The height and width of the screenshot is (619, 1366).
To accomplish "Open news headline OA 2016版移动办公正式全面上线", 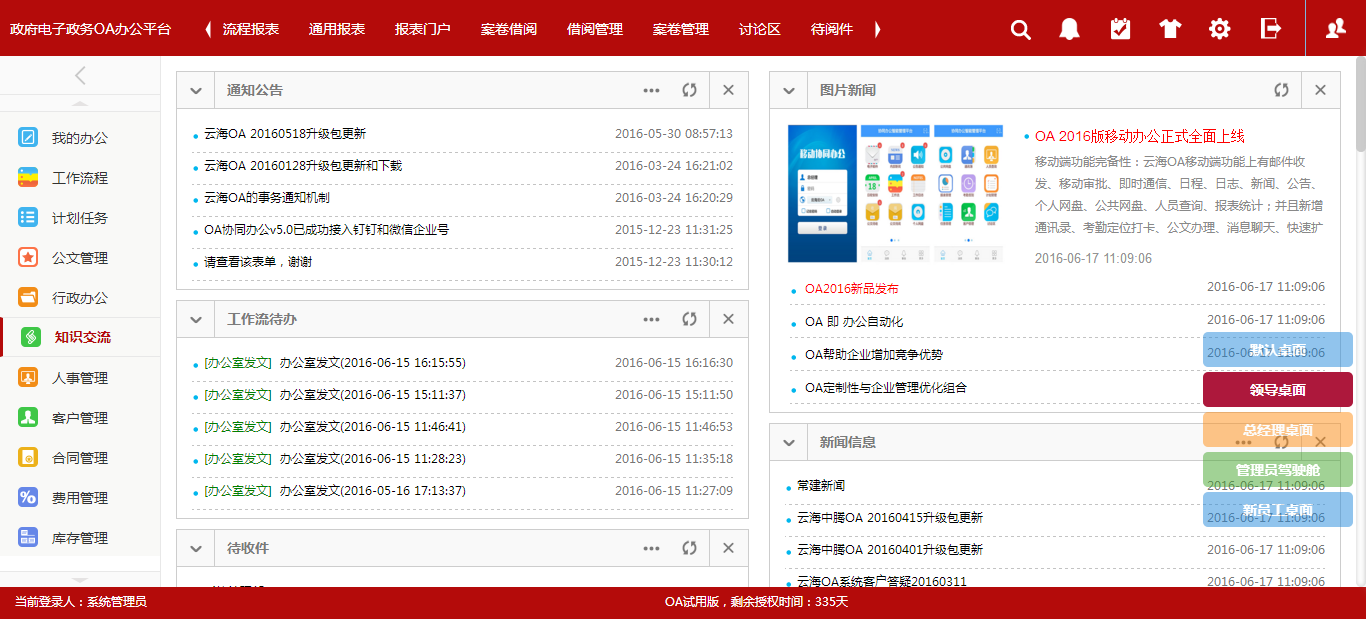I will coord(1140,136).
